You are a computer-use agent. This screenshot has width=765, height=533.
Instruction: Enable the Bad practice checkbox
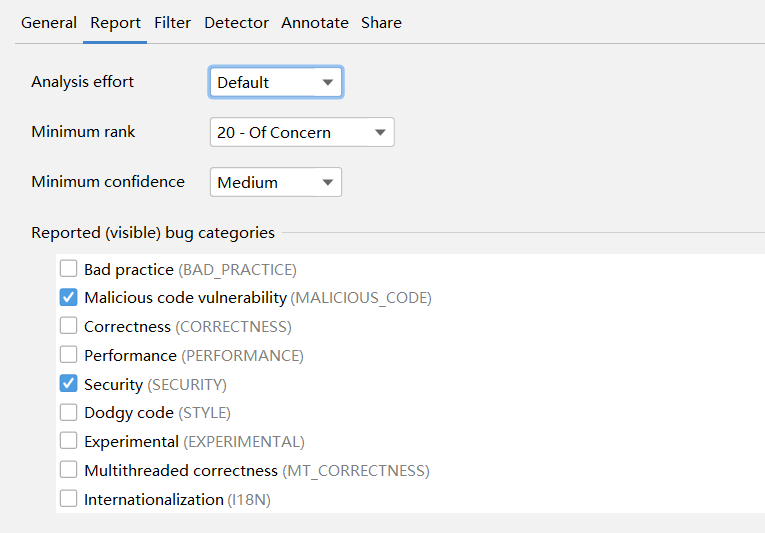(69, 269)
